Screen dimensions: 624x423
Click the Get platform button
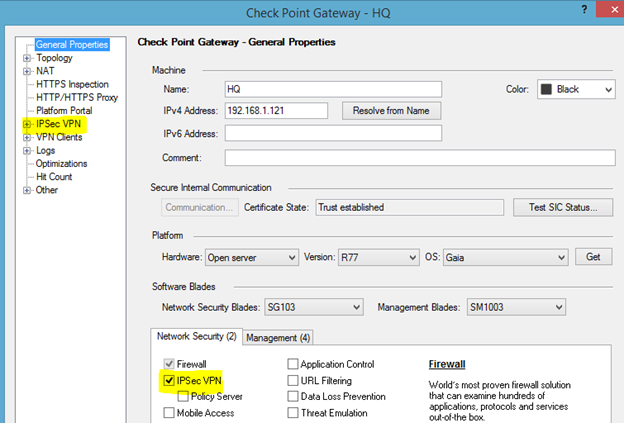[593, 257]
